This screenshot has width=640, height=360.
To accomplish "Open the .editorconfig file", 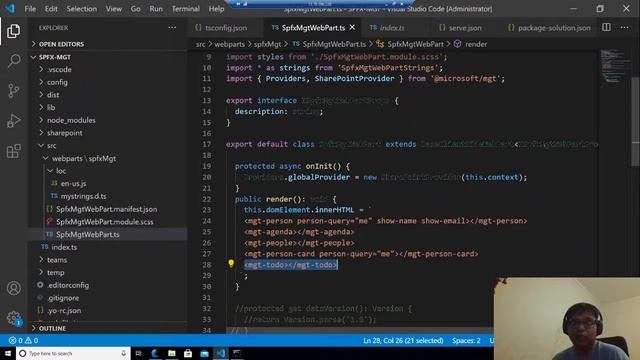I will (x=68, y=285).
